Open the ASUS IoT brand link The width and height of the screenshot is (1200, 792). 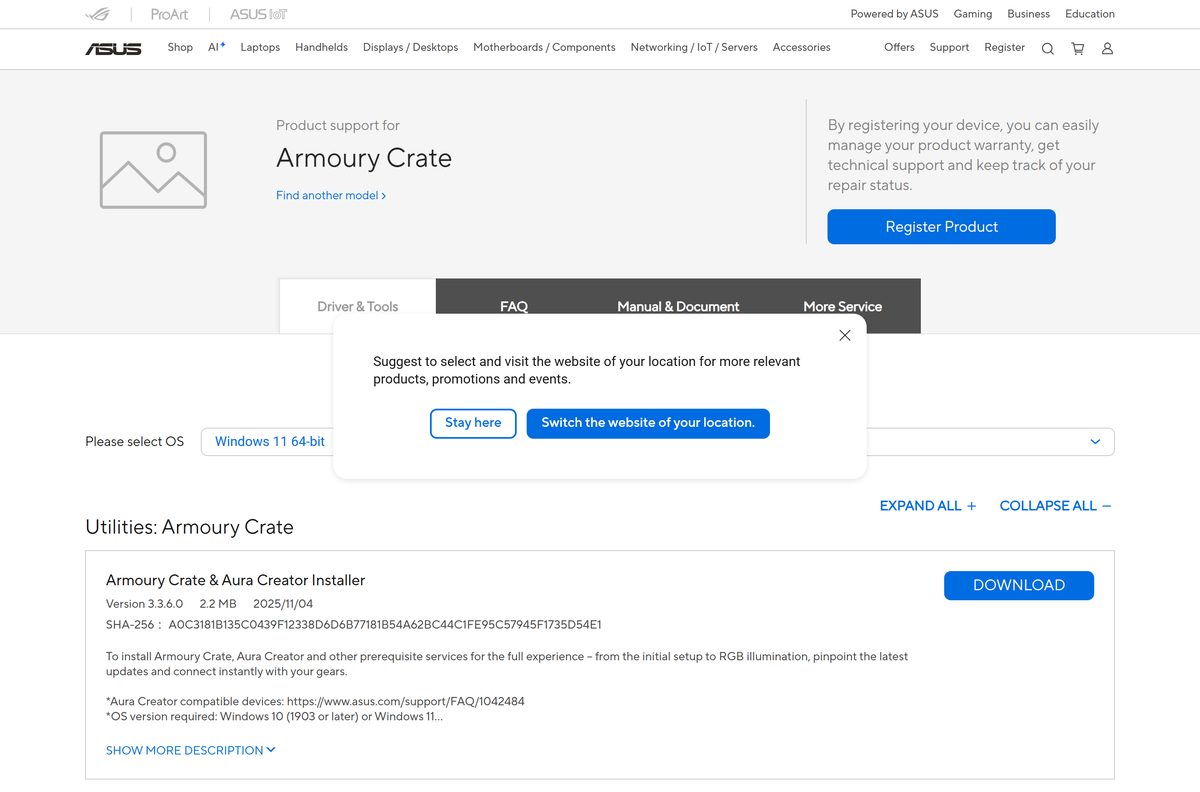point(259,14)
